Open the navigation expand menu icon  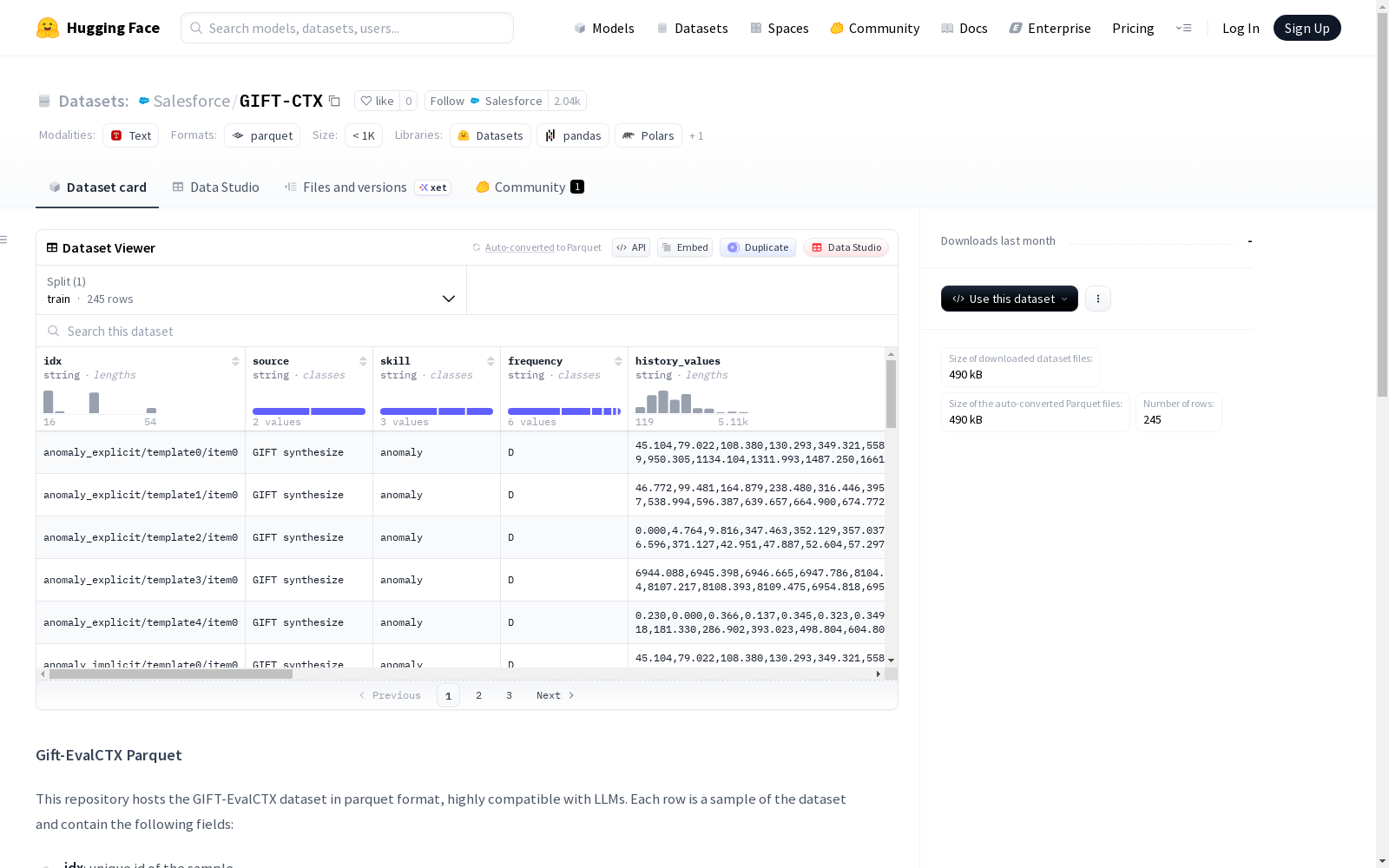(x=1183, y=28)
